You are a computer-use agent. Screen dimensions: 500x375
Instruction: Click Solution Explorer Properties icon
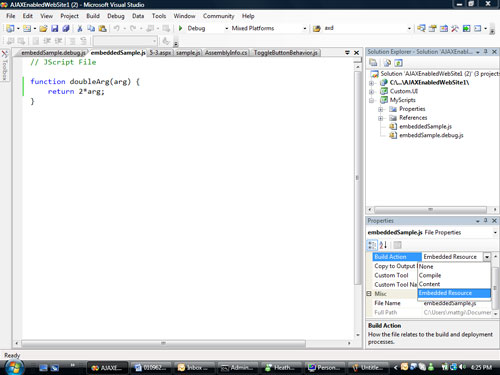coord(373,63)
